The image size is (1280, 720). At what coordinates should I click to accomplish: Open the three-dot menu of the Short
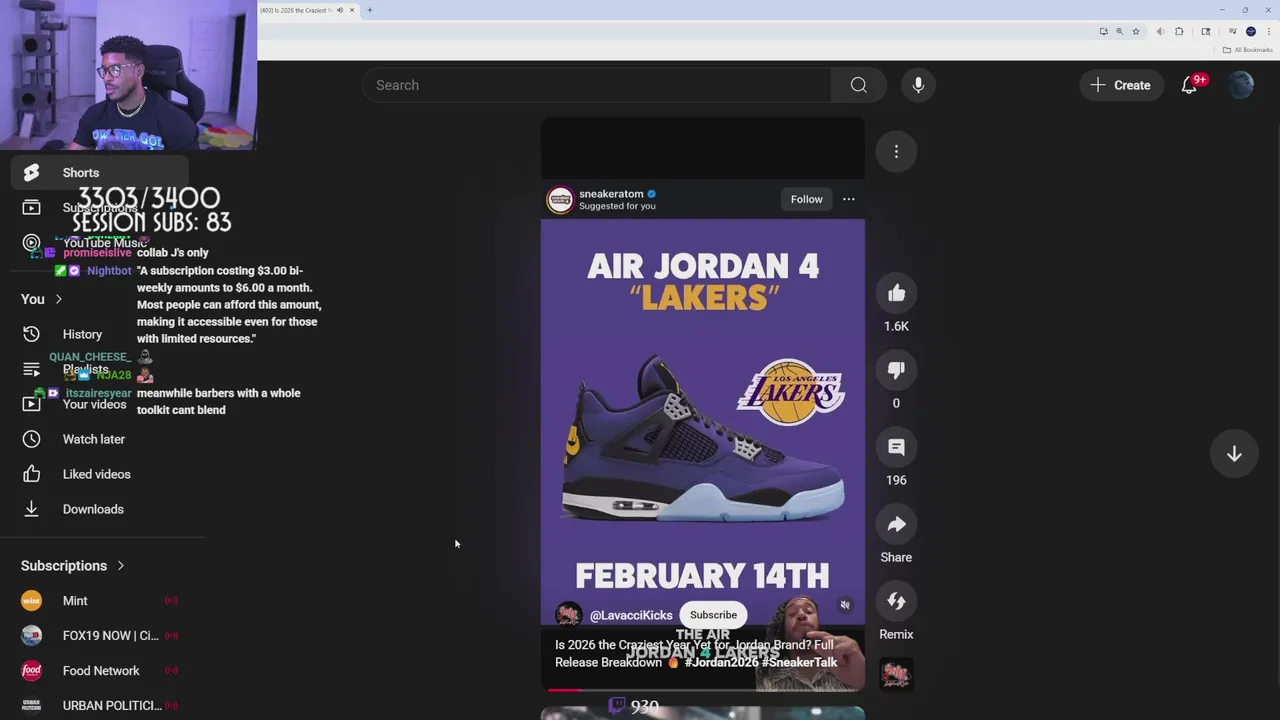coord(896,152)
